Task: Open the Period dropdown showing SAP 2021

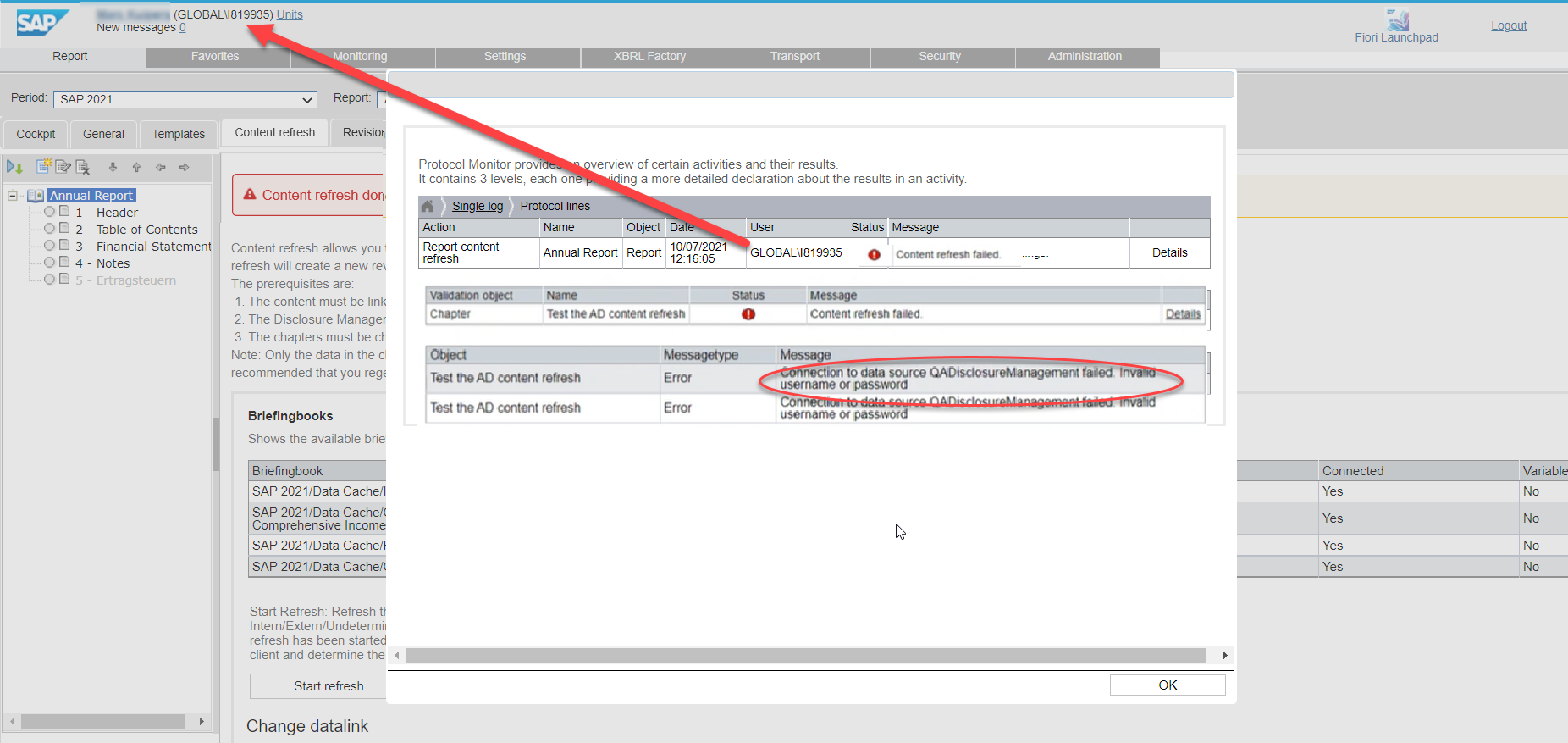Action: (x=185, y=99)
